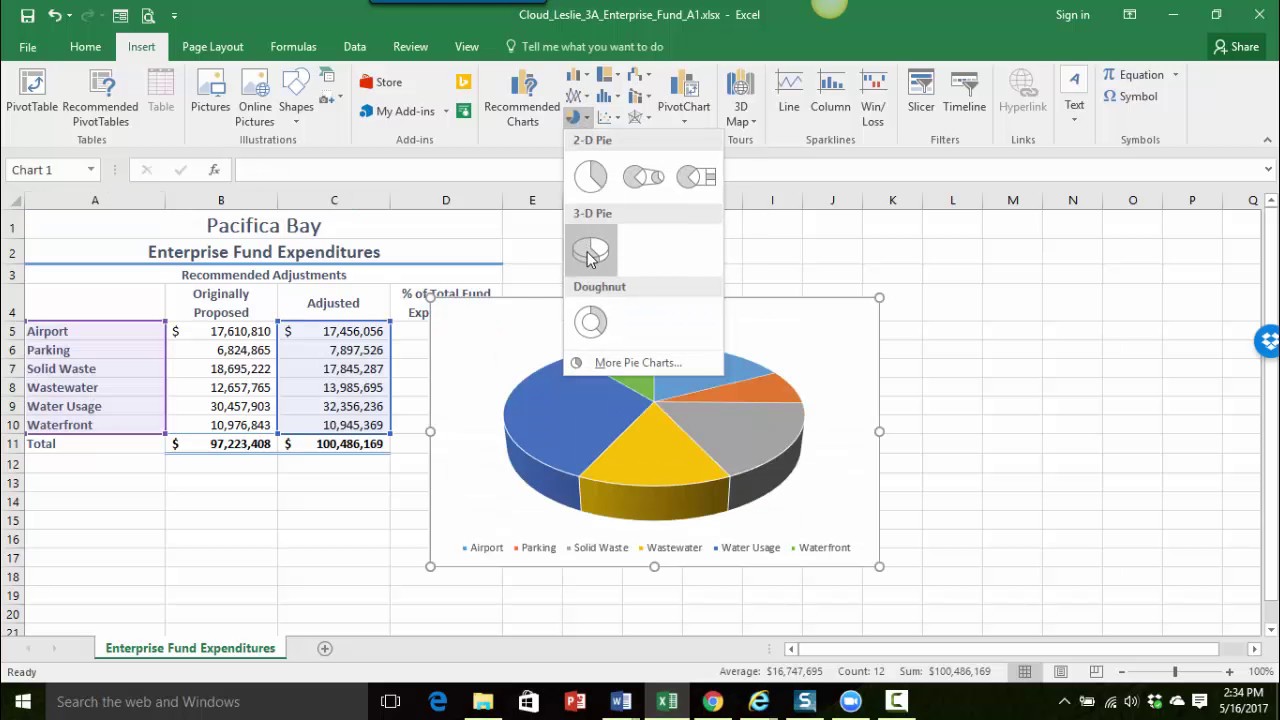Click the 3-D Pie chart option
The height and width of the screenshot is (720, 1280).
click(x=591, y=250)
